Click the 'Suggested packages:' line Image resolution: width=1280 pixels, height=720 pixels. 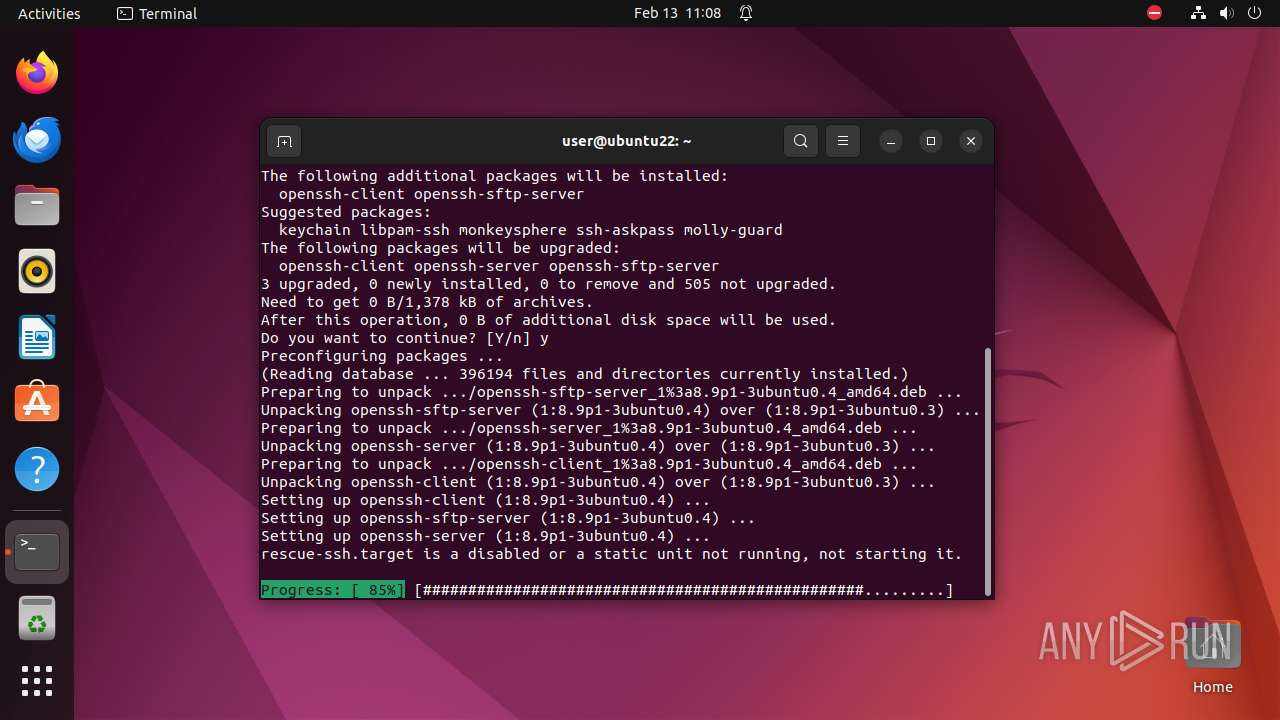click(x=346, y=212)
